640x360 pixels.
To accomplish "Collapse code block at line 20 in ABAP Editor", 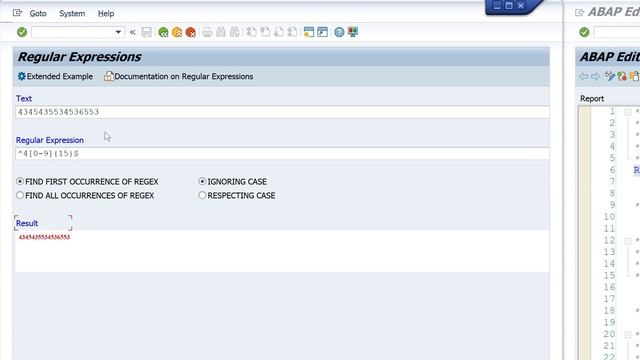I will click(x=628, y=335).
